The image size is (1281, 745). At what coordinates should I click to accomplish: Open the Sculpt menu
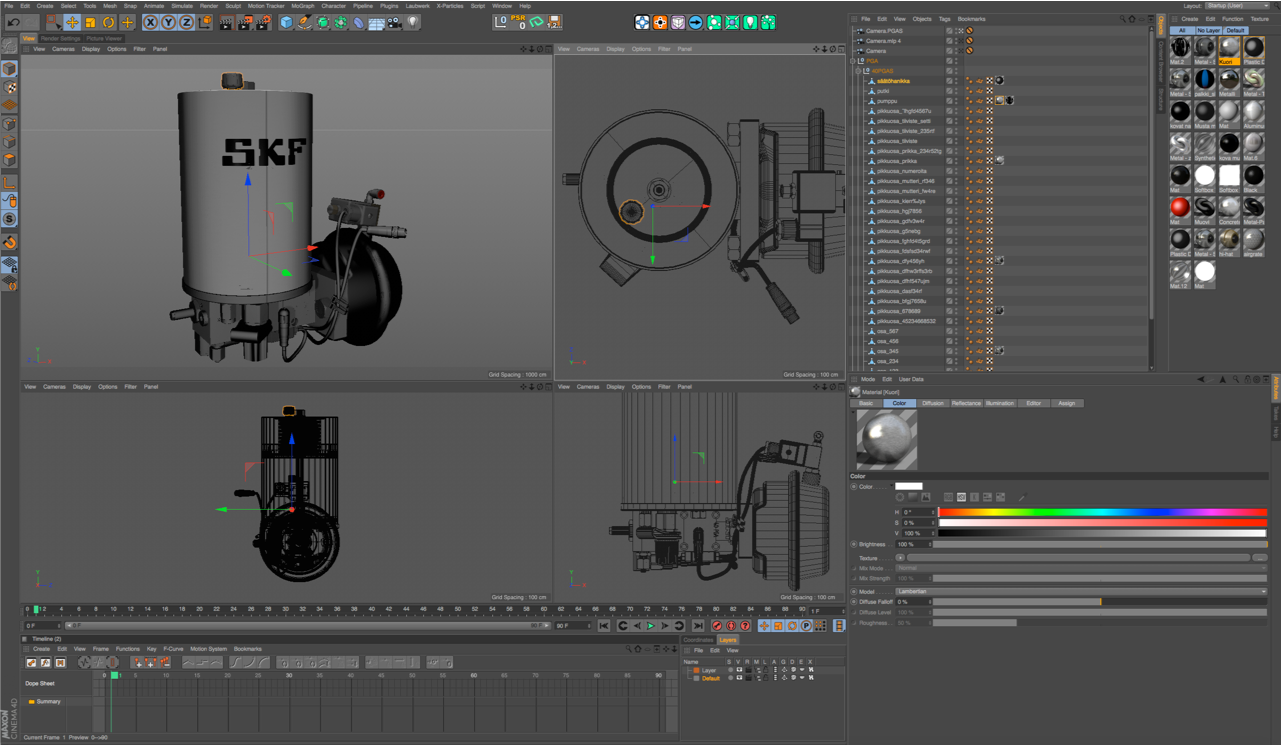coord(232,6)
